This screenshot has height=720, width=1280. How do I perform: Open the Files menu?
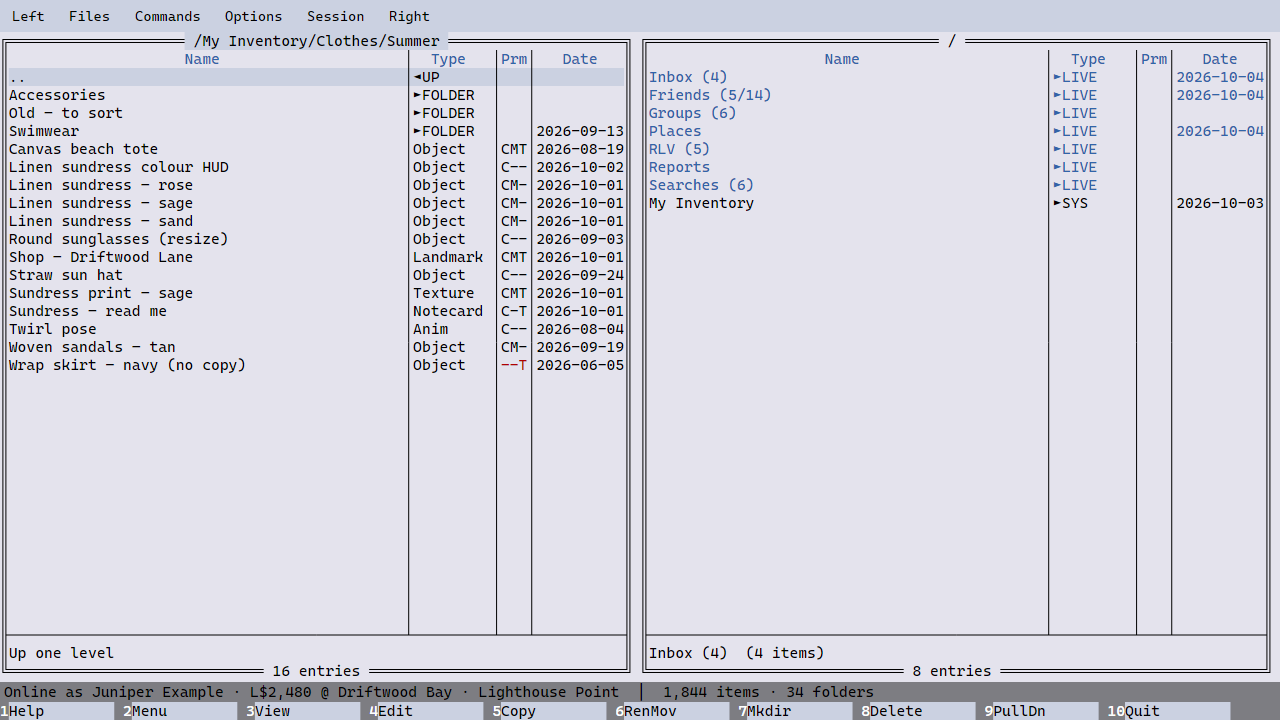tap(89, 16)
